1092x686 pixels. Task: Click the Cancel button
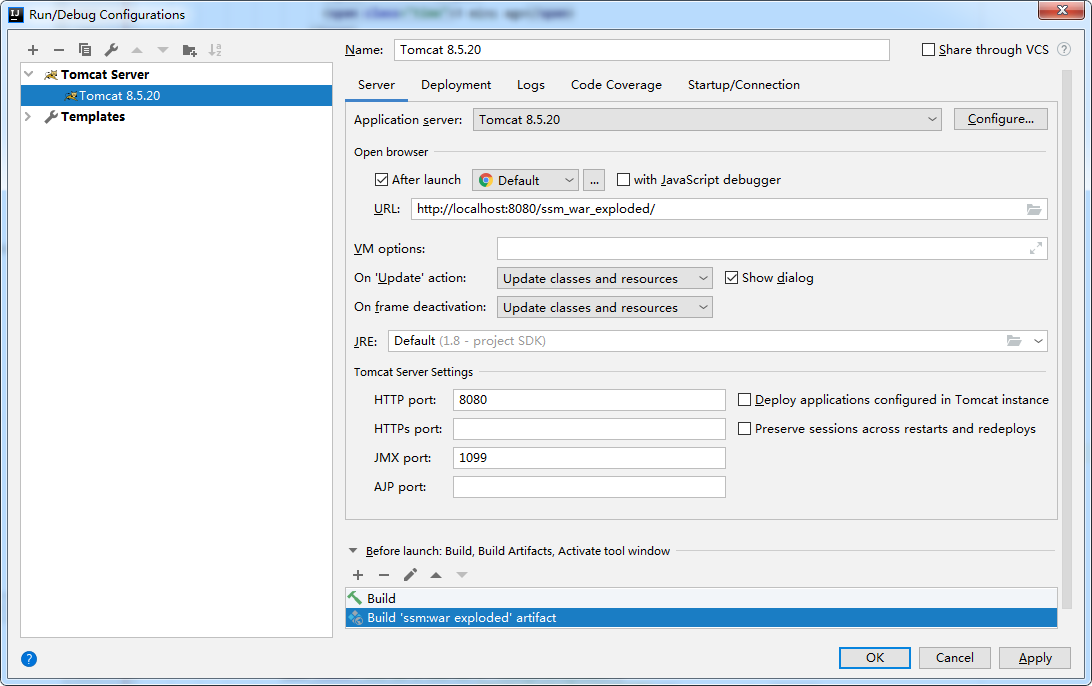pos(955,658)
